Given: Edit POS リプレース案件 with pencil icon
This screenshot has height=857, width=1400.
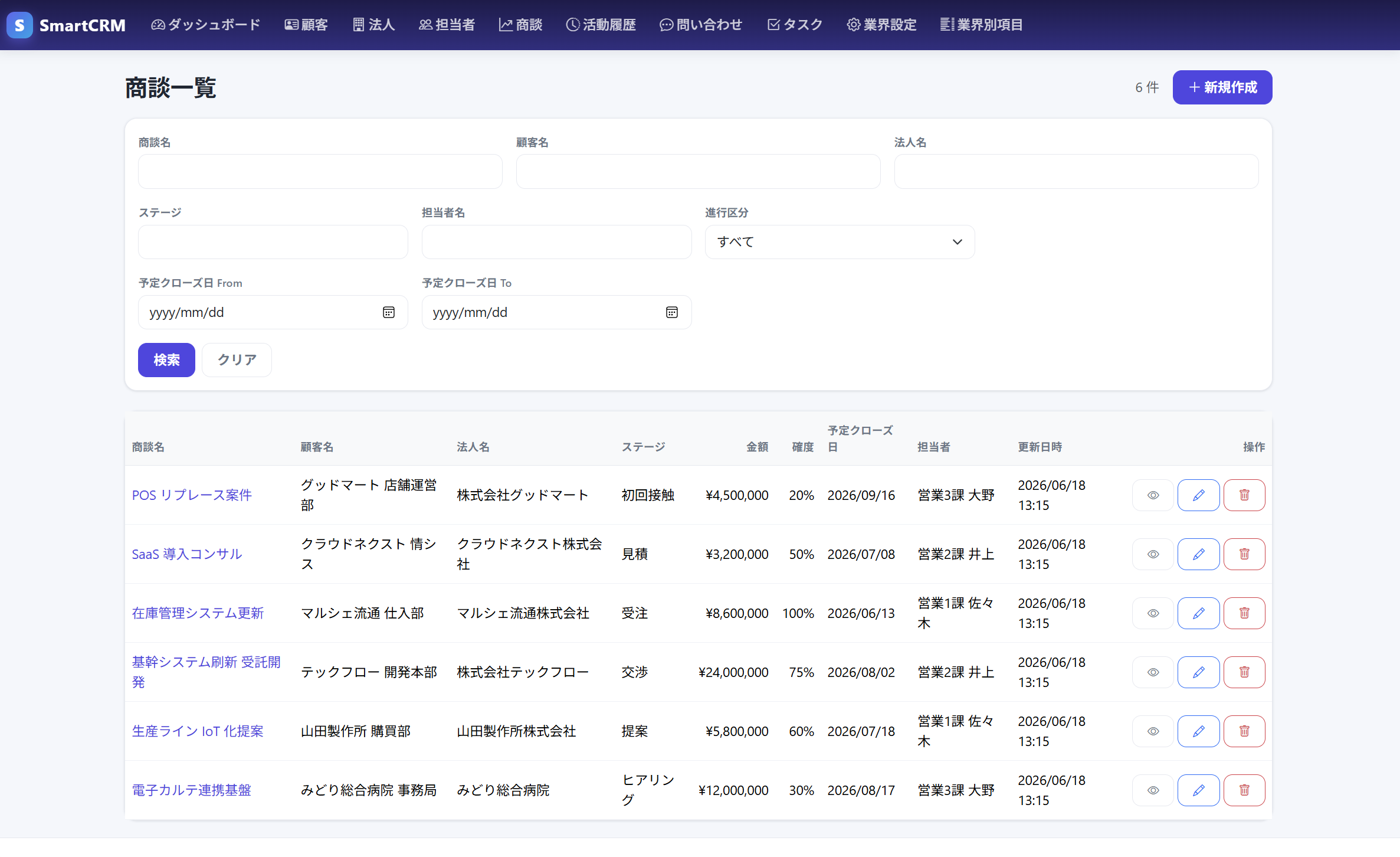Looking at the screenshot, I should pyautogui.click(x=1198, y=495).
